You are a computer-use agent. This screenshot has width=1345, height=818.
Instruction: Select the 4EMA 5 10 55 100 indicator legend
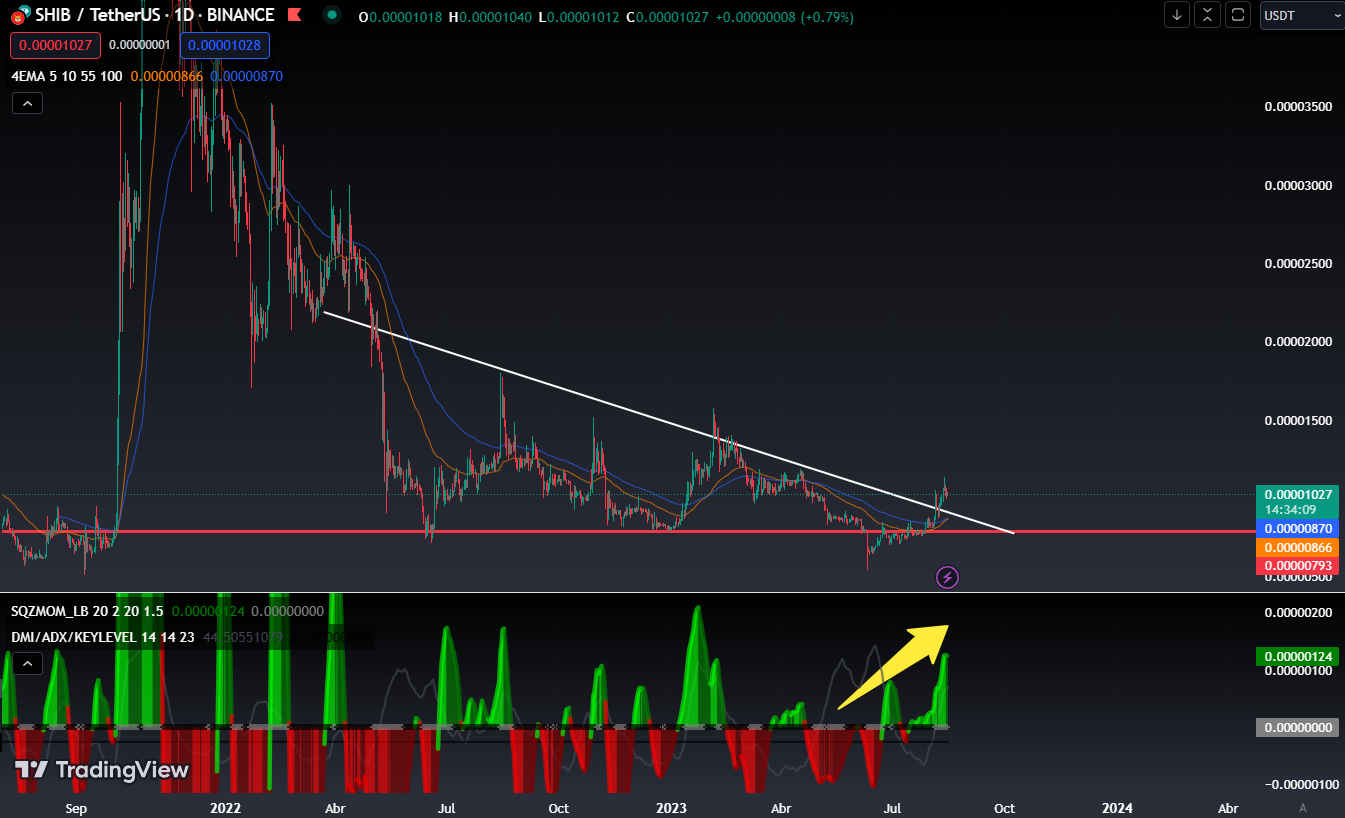[x=67, y=76]
